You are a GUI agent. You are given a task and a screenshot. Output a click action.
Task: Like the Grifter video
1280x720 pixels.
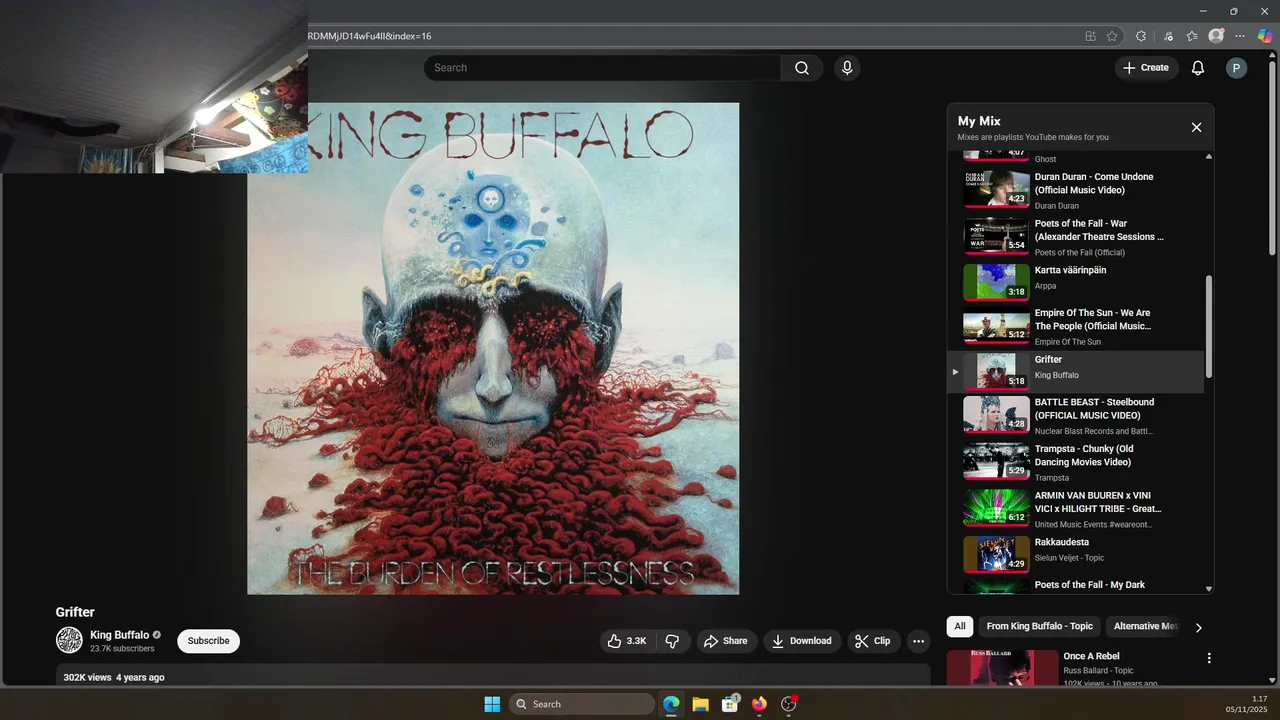627,641
